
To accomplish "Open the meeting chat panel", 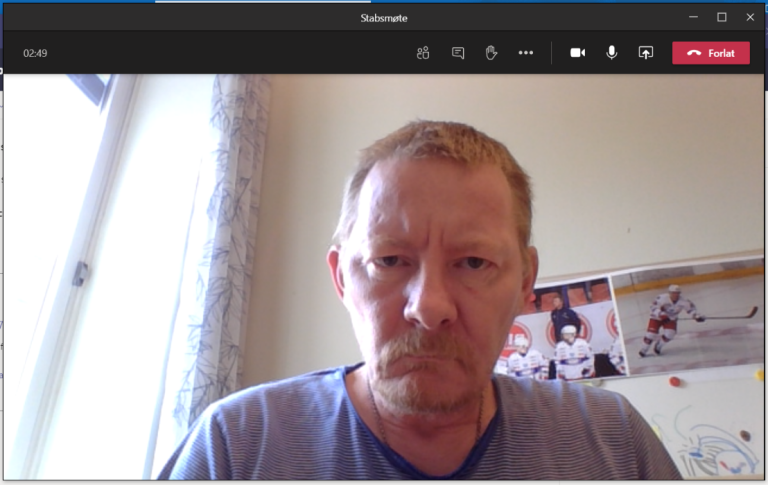I will click(458, 53).
